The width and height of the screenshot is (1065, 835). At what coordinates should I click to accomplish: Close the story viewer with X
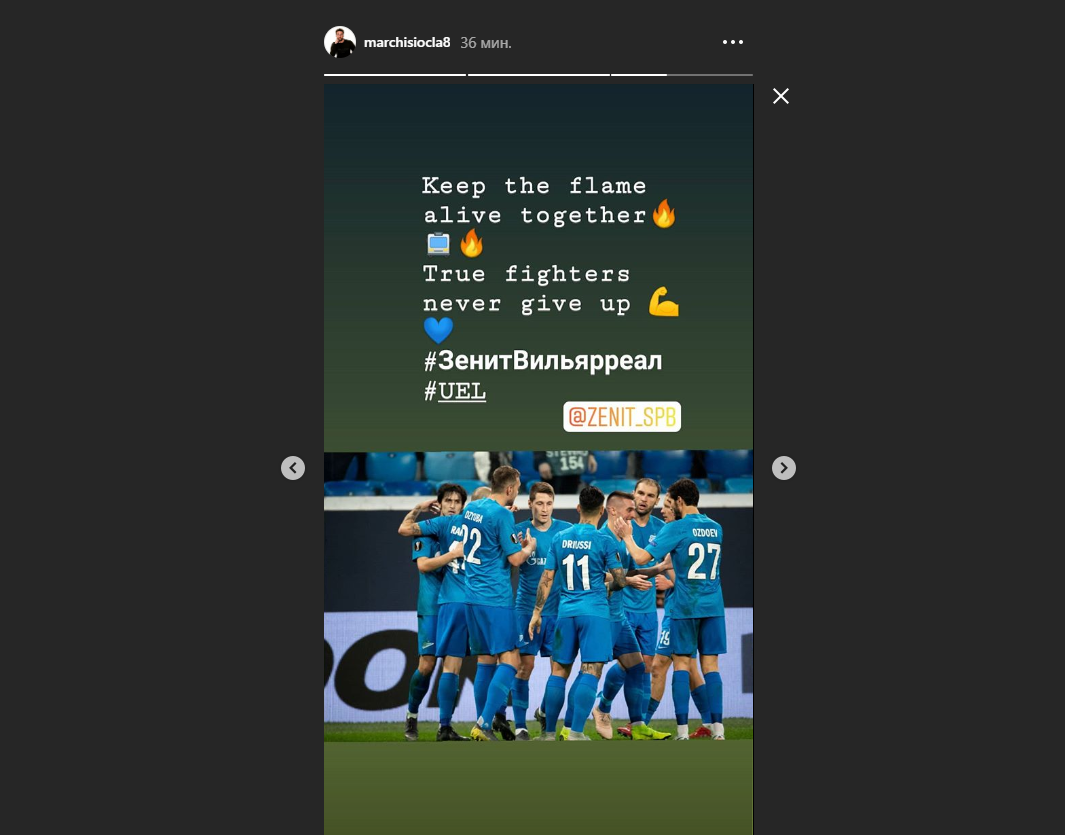(781, 96)
